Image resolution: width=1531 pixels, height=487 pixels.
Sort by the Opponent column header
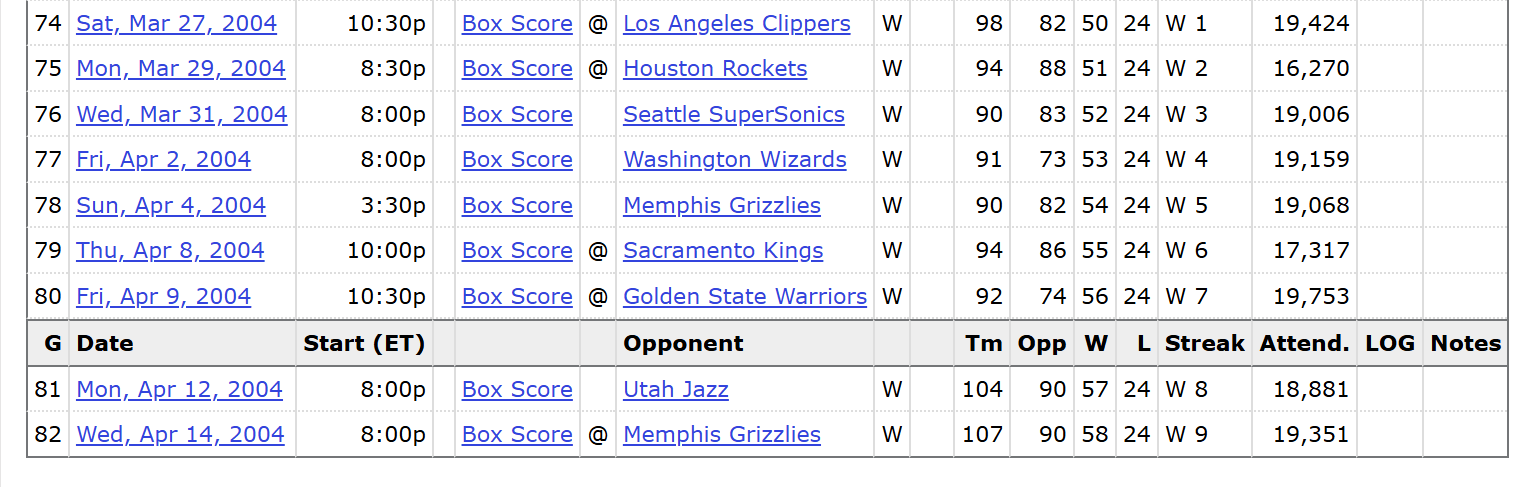683,344
